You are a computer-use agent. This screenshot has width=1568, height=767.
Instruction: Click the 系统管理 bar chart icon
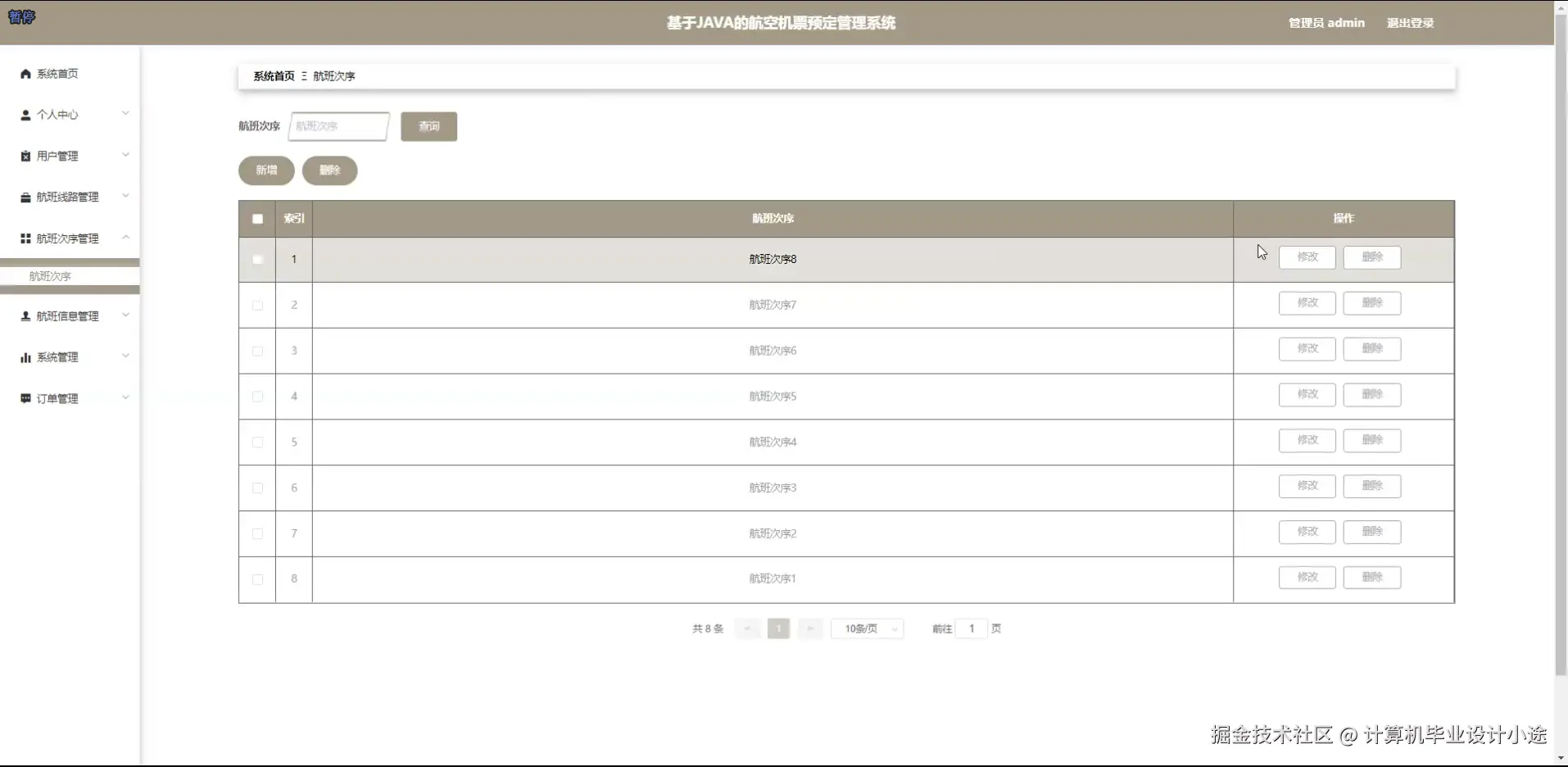point(25,357)
